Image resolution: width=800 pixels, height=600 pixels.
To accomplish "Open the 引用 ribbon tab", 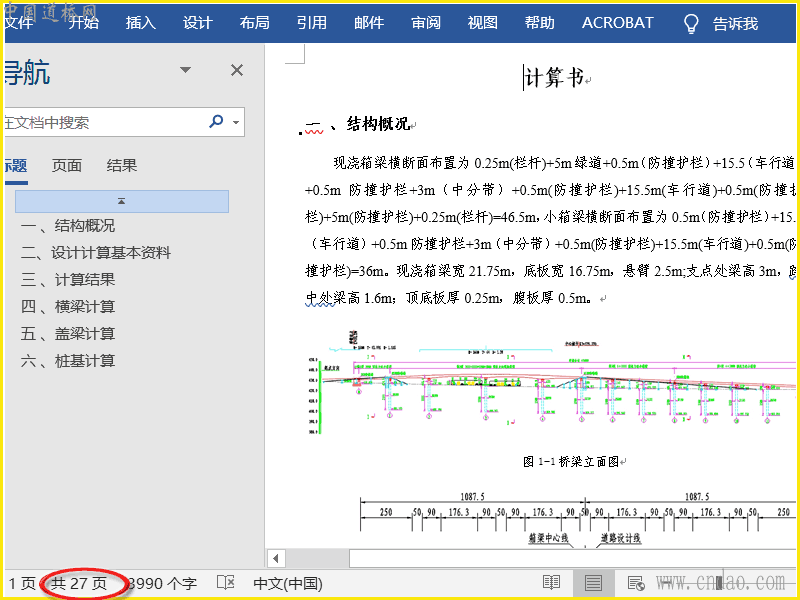I will click(x=312, y=22).
